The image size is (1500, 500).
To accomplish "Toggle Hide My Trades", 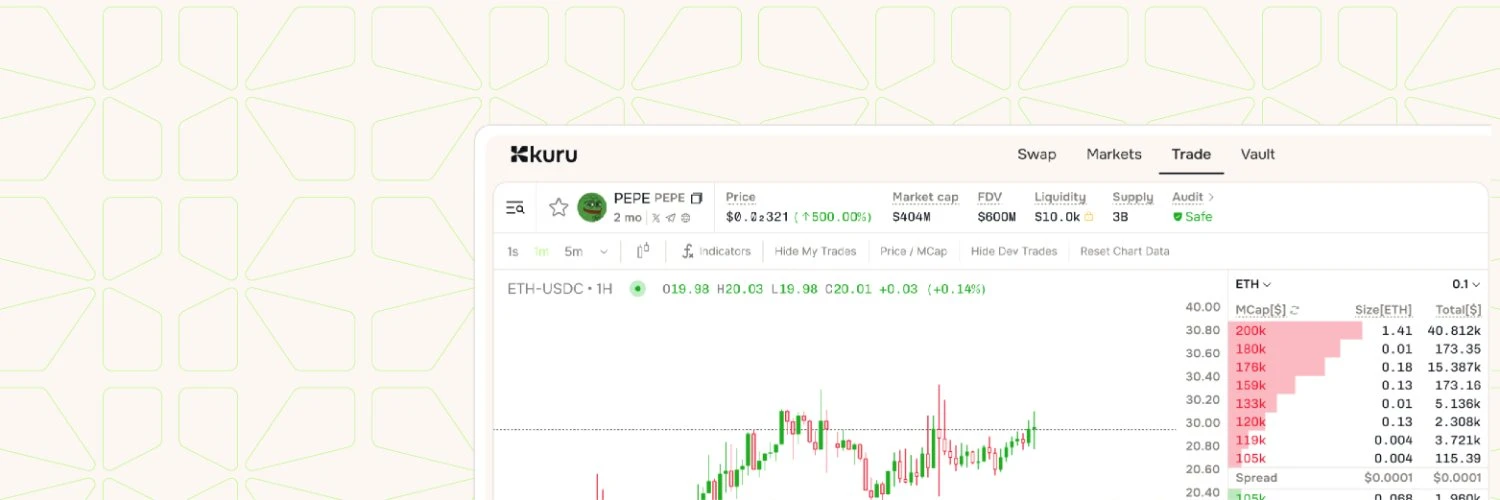I will click(x=815, y=251).
